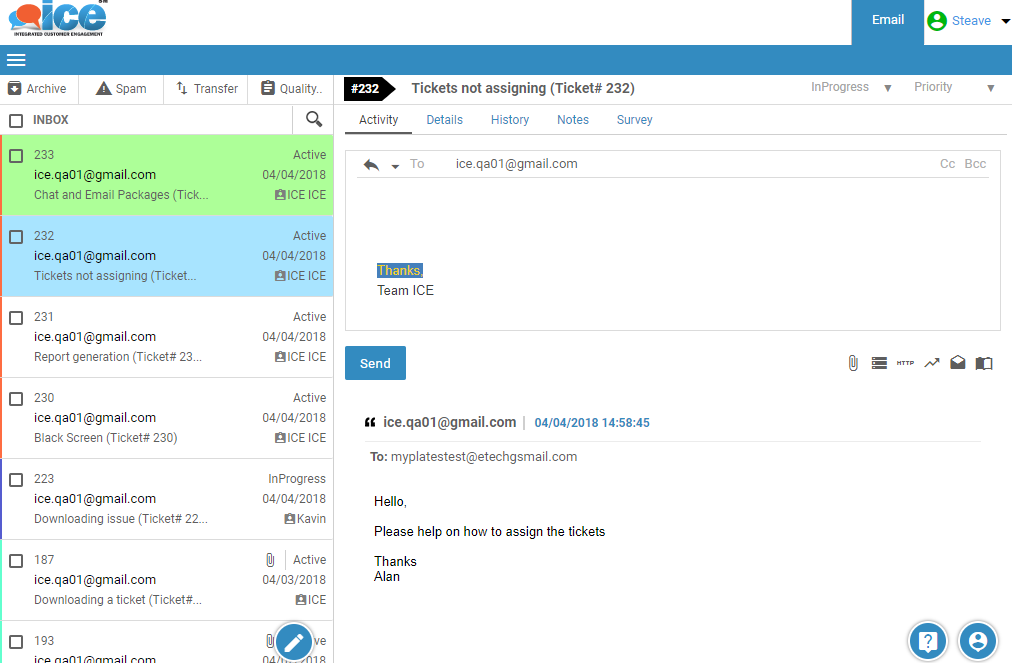Open the help question mark bubble
Viewport: 1012px width, 663px height.
pyautogui.click(x=927, y=641)
